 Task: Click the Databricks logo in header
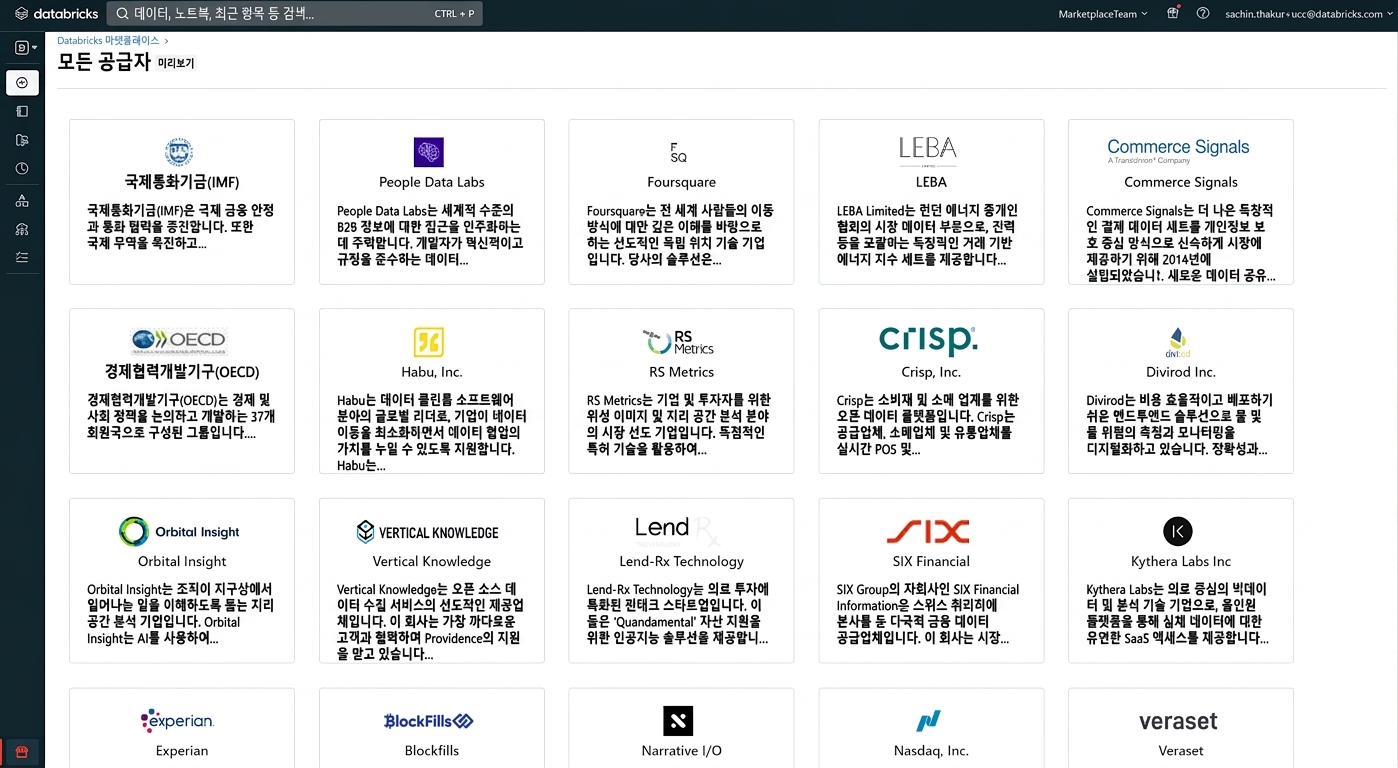coord(56,14)
